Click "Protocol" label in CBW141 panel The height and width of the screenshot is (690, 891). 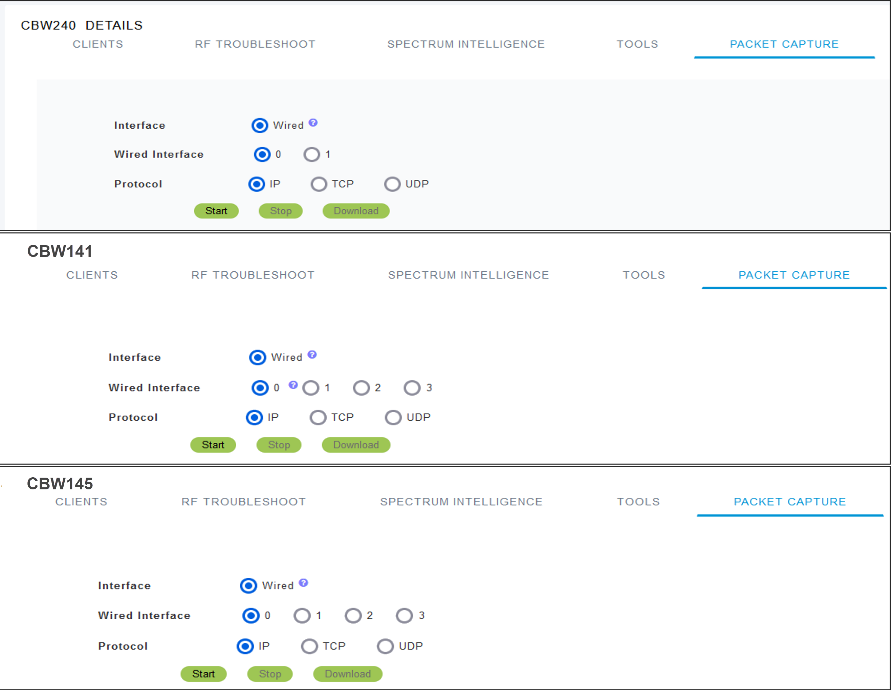[x=133, y=418]
